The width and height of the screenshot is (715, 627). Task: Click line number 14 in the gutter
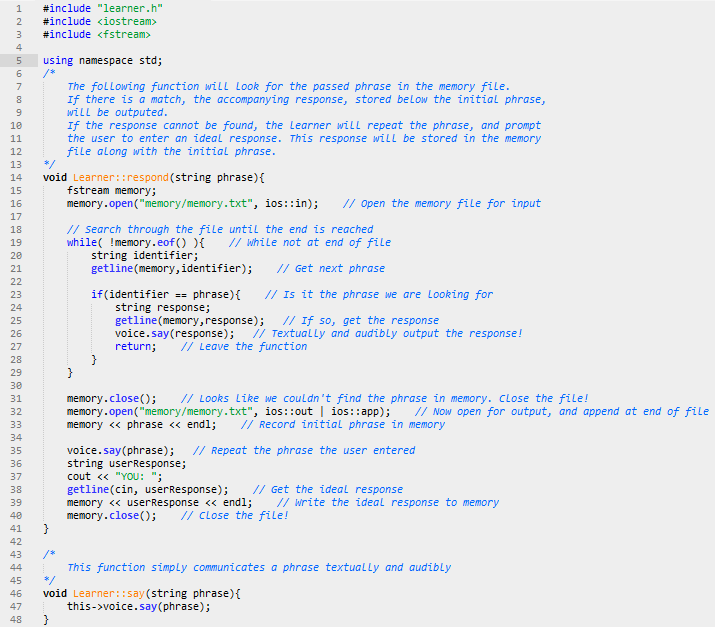(x=16, y=177)
